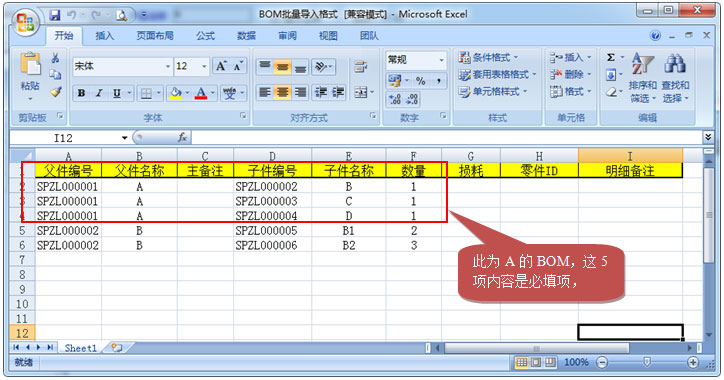Click the Format Painter brush icon
Screen dimensions: 724x380
pyautogui.click(x=56, y=92)
